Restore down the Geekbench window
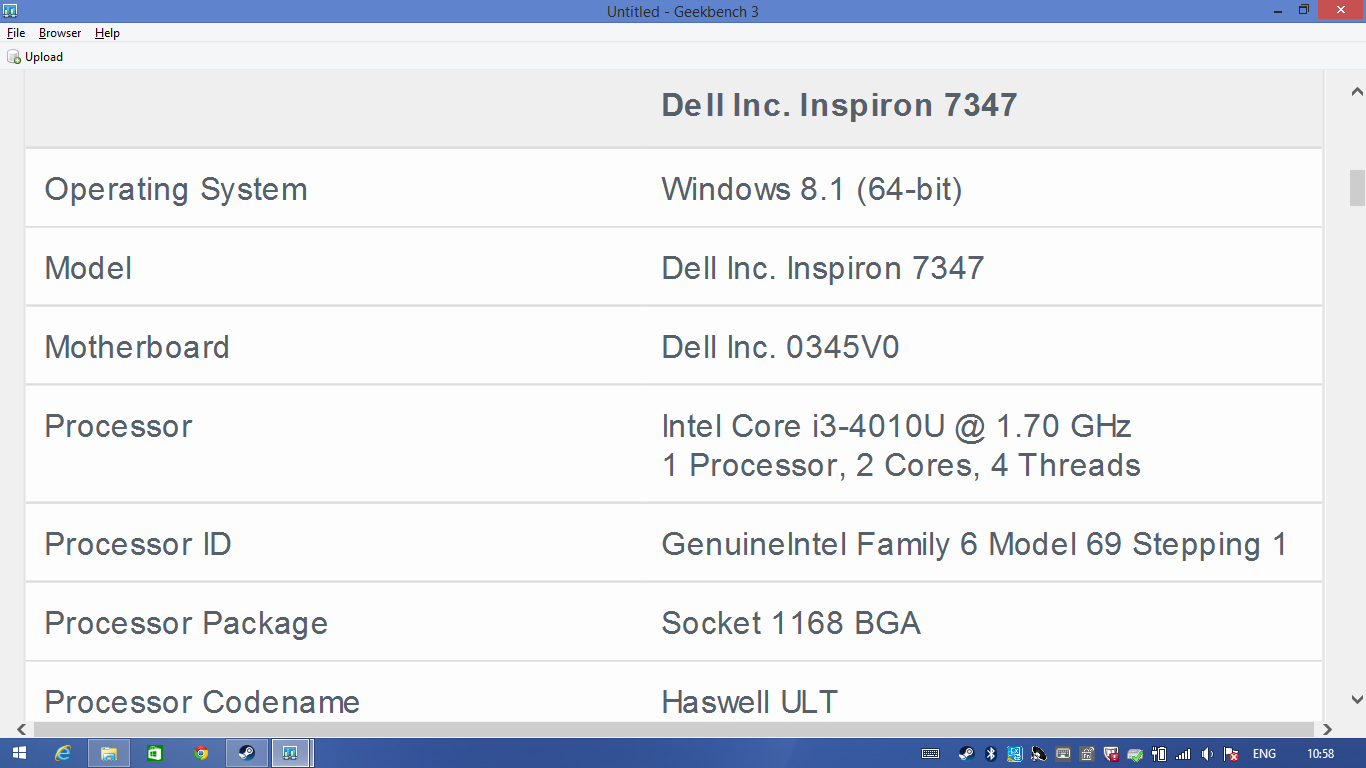This screenshot has height=768, width=1366. (1304, 10)
